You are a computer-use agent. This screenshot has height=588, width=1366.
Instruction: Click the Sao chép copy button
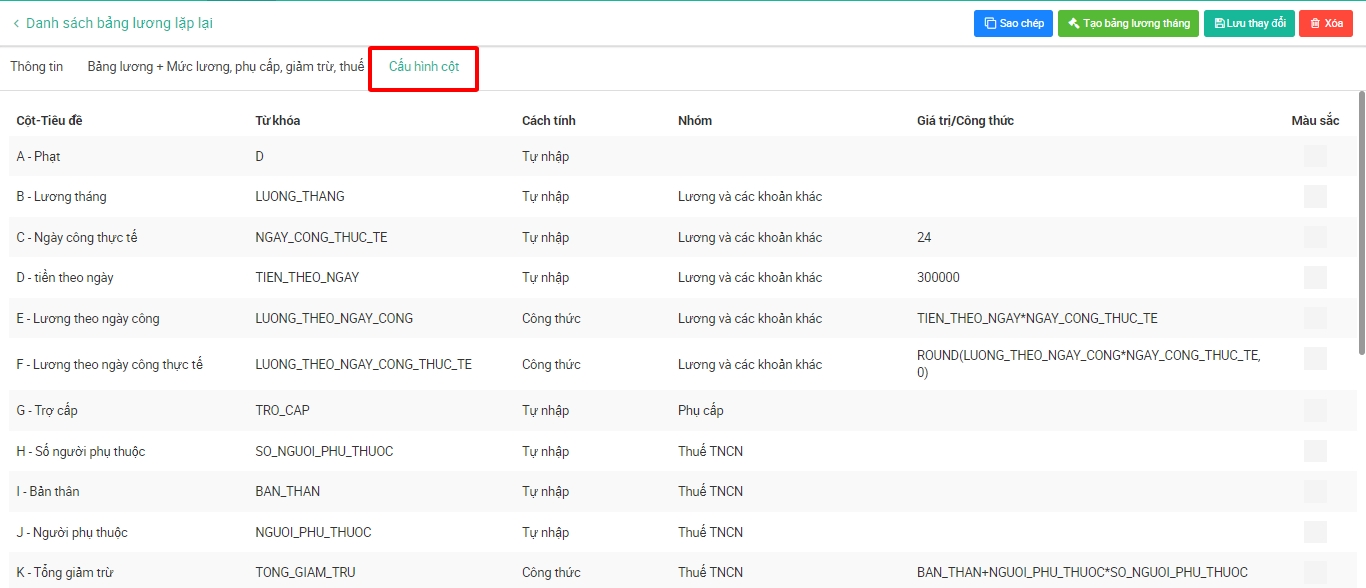(x=1013, y=23)
